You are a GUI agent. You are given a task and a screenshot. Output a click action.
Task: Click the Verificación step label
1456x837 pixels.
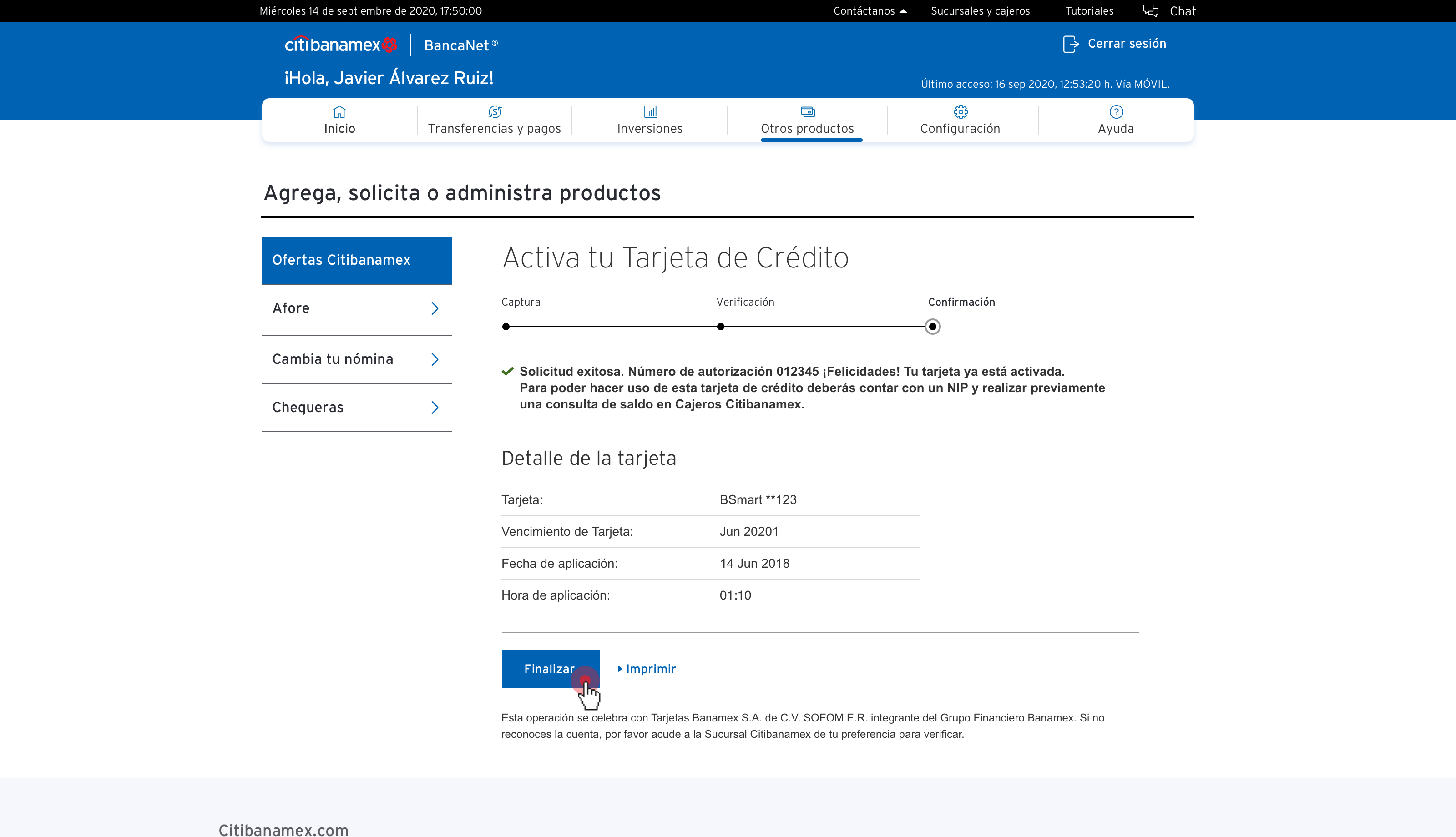click(745, 302)
